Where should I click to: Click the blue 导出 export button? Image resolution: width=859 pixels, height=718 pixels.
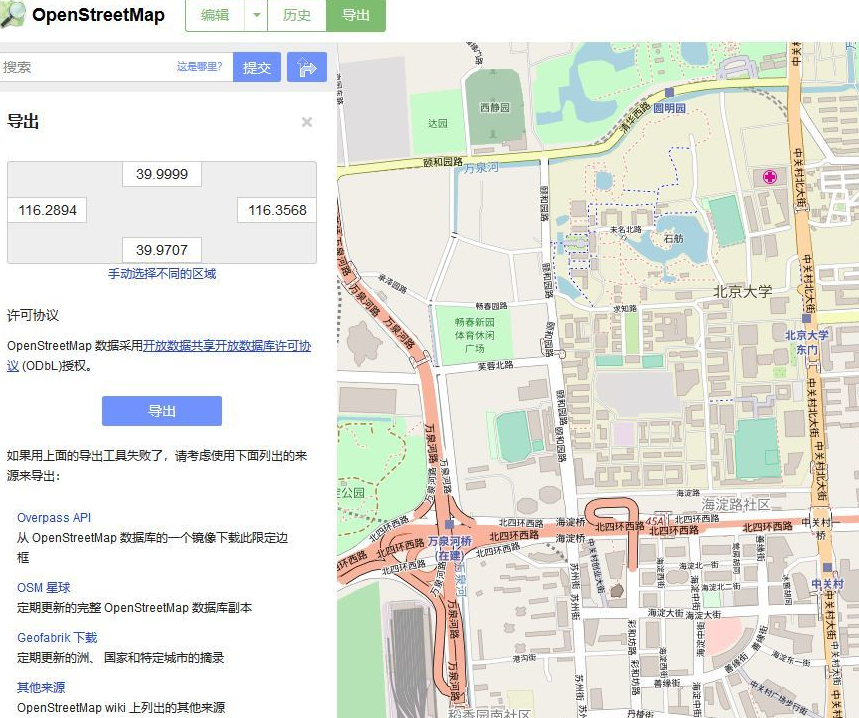(x=162, y=411)
